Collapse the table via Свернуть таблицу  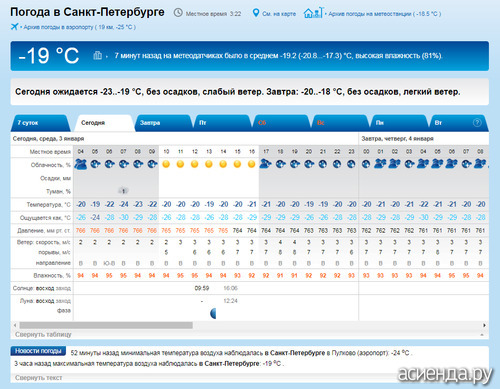43,334
